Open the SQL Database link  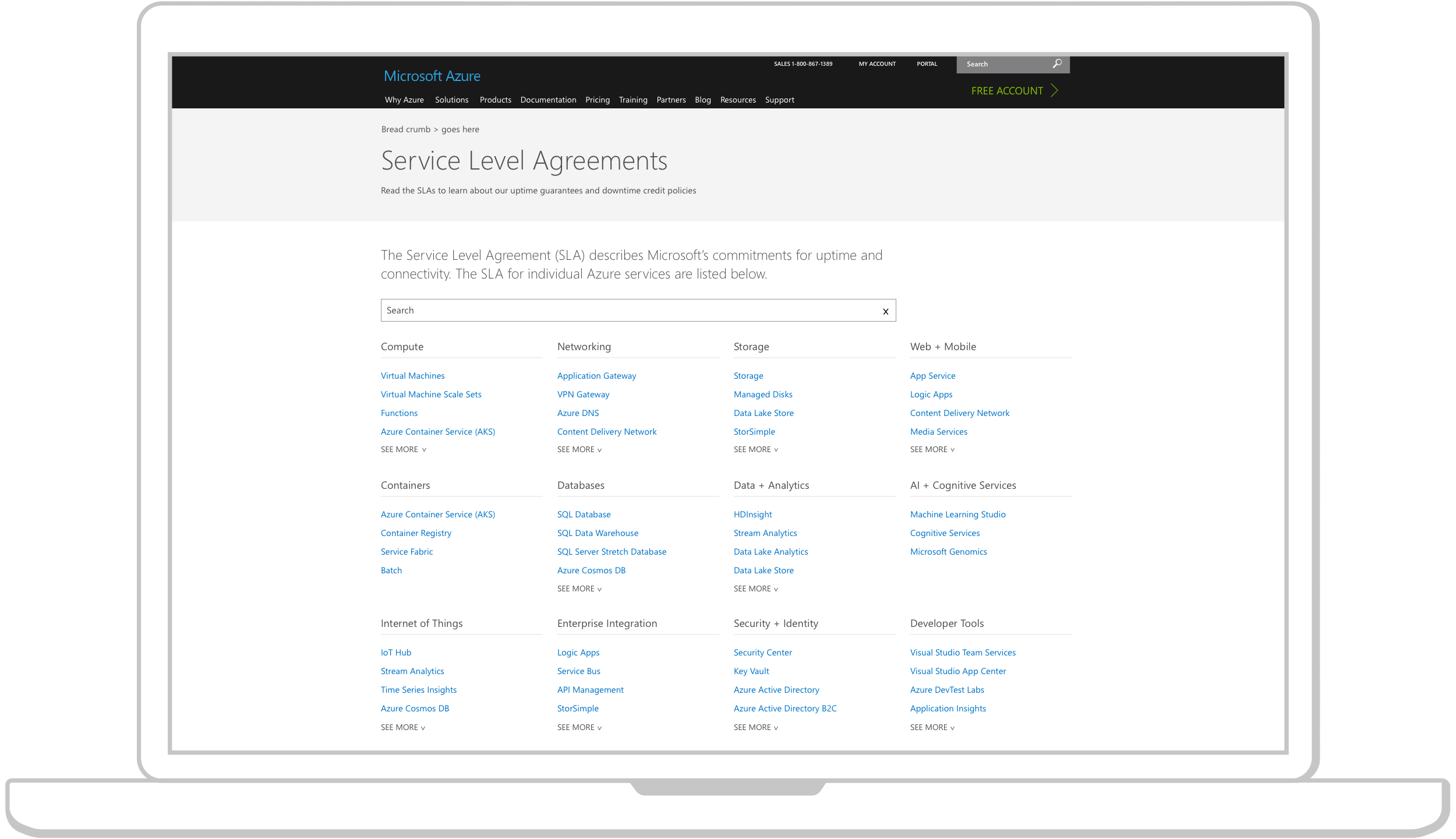click(x=584, y=514)
